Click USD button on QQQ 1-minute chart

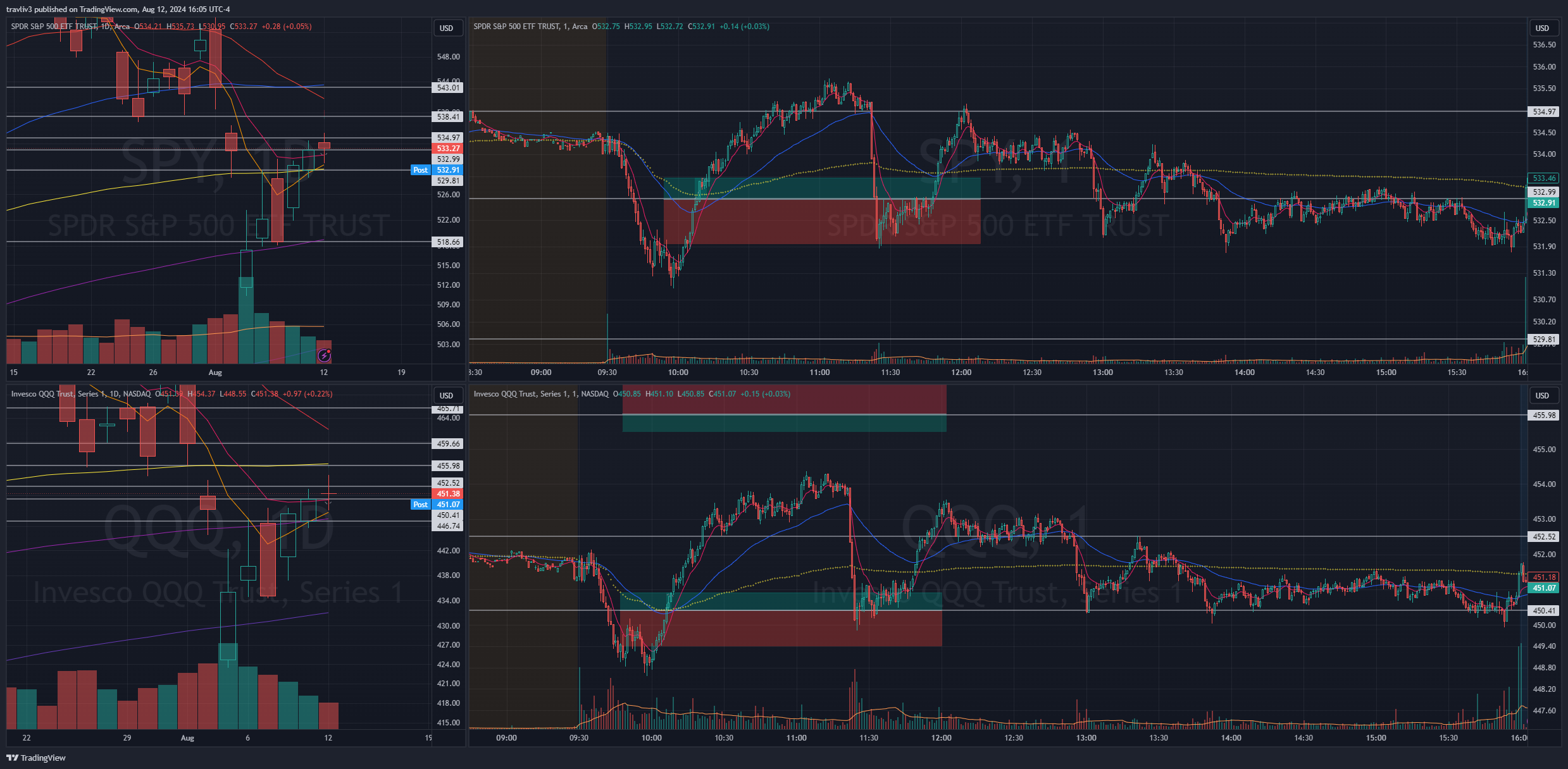tap(1542, 395)
